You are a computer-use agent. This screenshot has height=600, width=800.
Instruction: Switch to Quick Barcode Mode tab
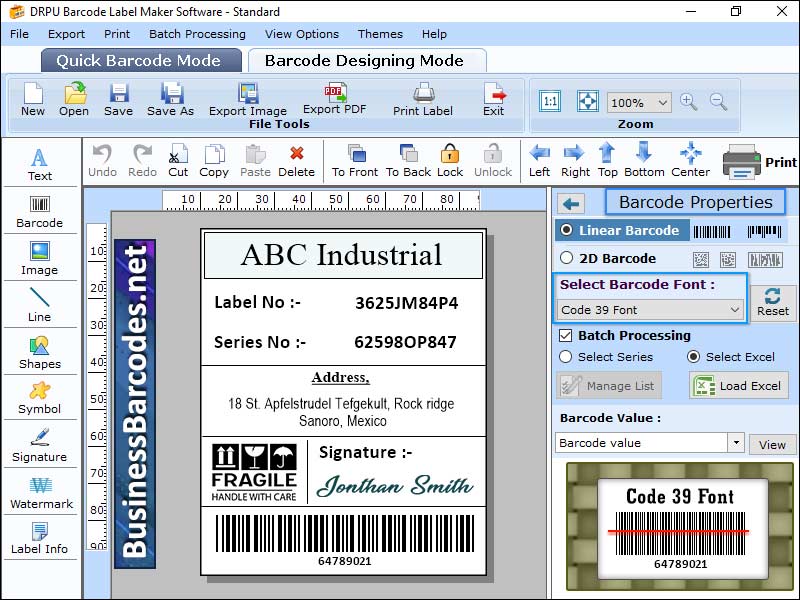tap(140, 60)
